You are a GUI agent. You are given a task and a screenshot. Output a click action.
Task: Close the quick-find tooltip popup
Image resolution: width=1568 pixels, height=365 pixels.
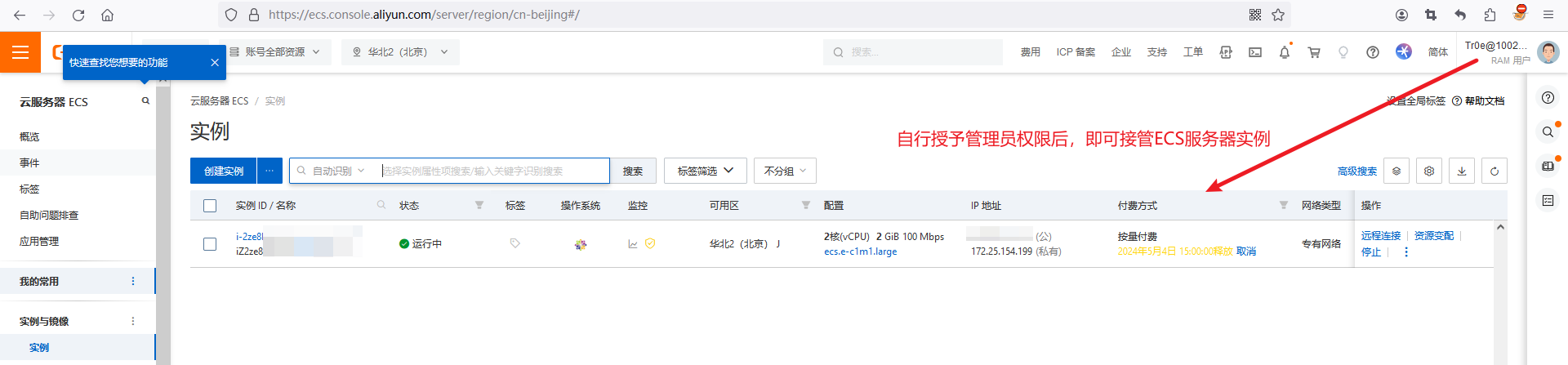pos(214,63)
